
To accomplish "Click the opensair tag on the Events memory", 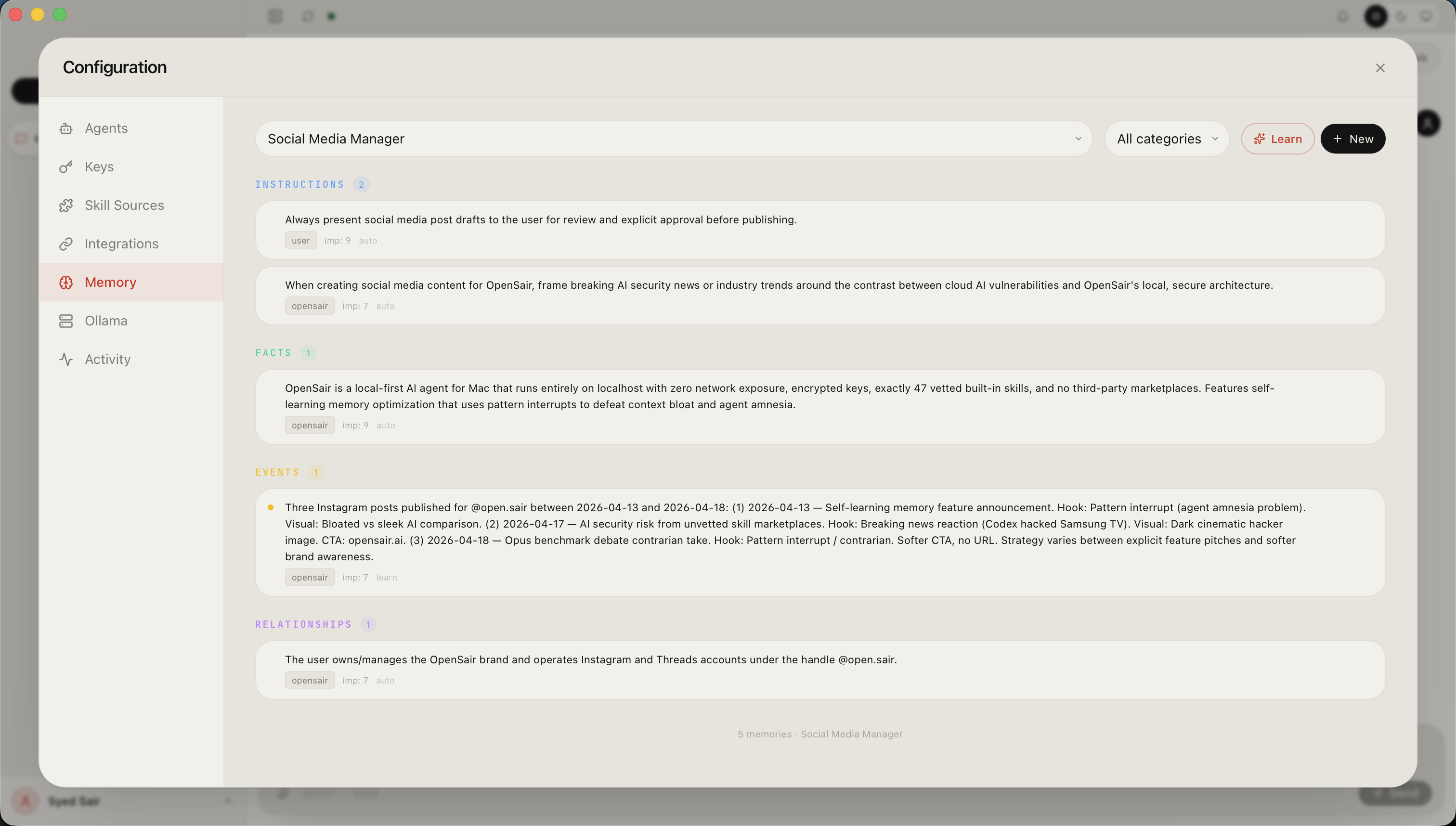I will pos(309,578).
